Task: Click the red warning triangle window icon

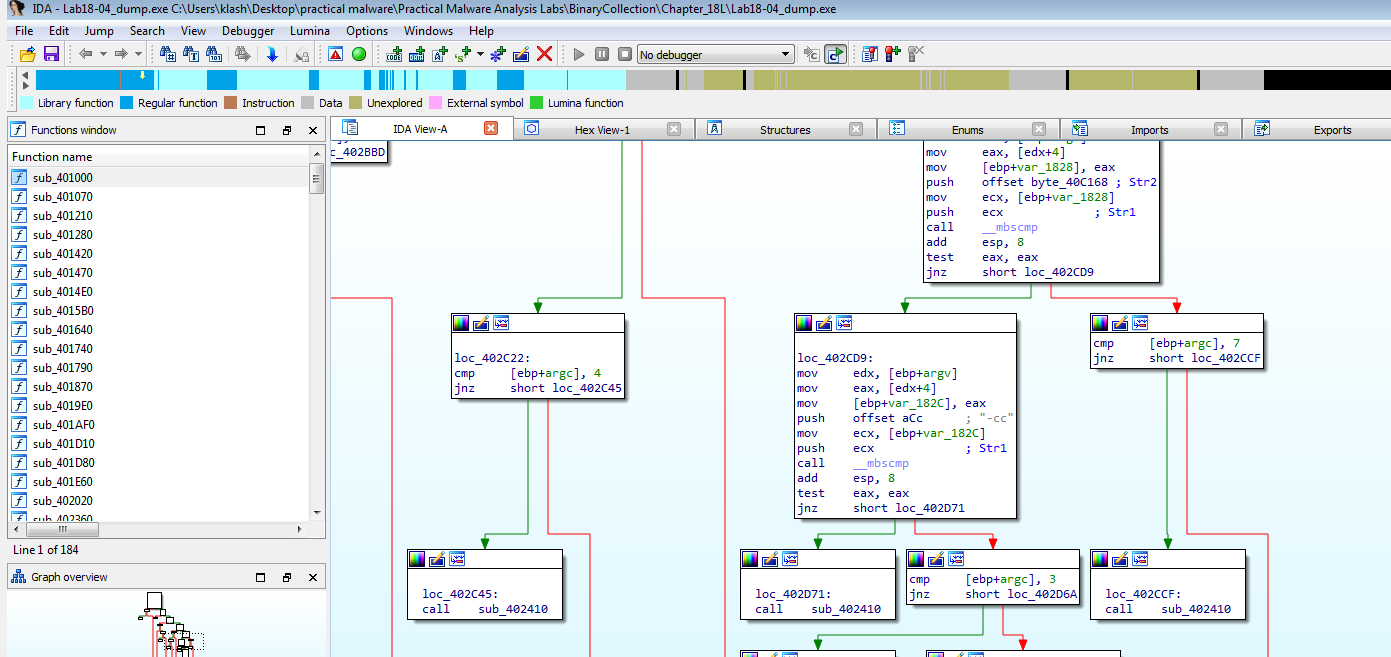Action: 336,54
